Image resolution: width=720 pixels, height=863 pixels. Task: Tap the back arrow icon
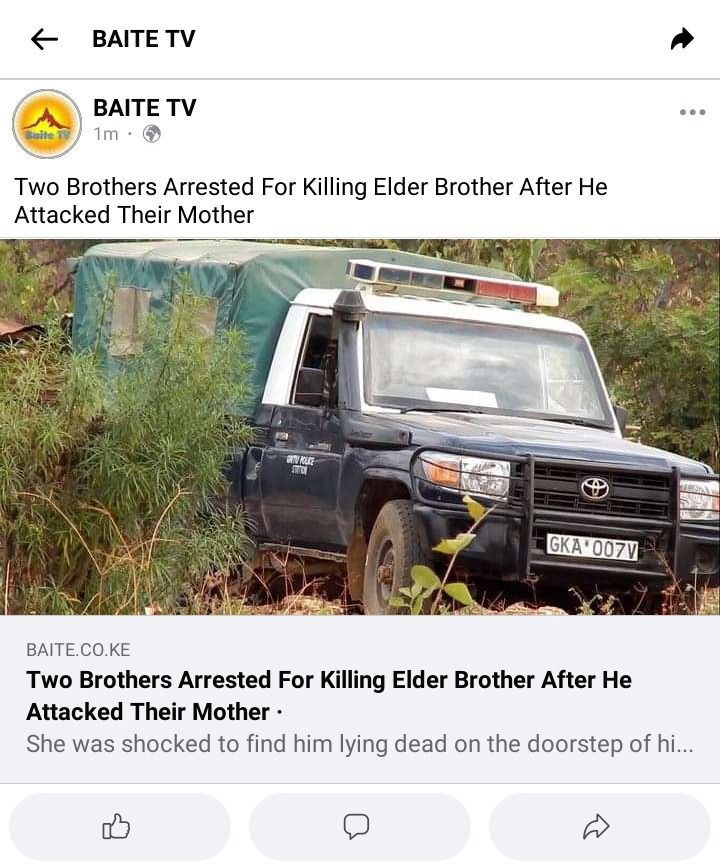coord(44,39)
